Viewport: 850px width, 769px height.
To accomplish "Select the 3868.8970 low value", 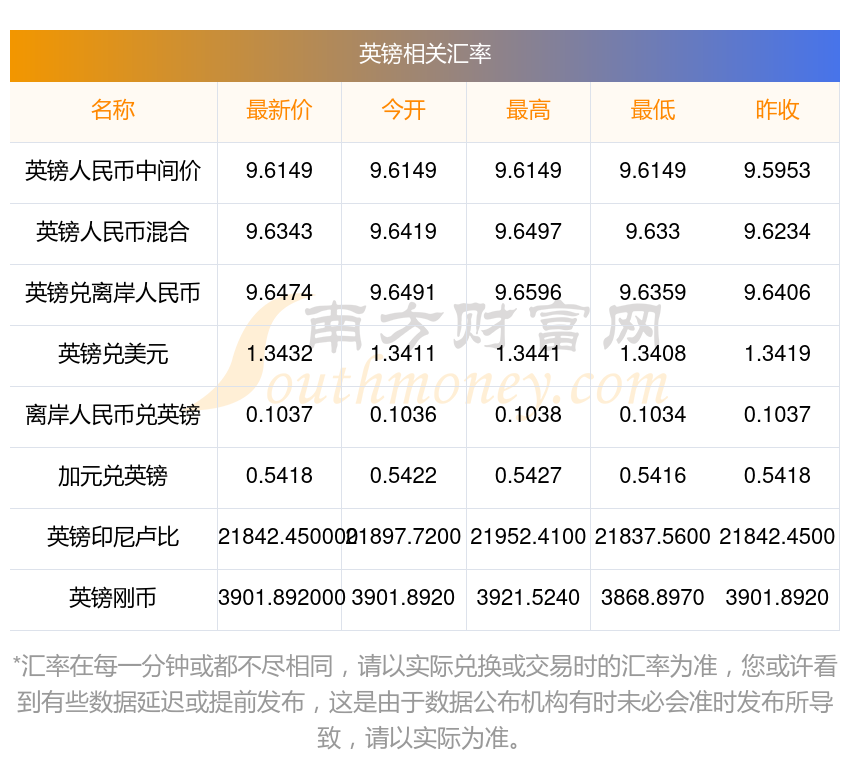I will coord(653,598).
